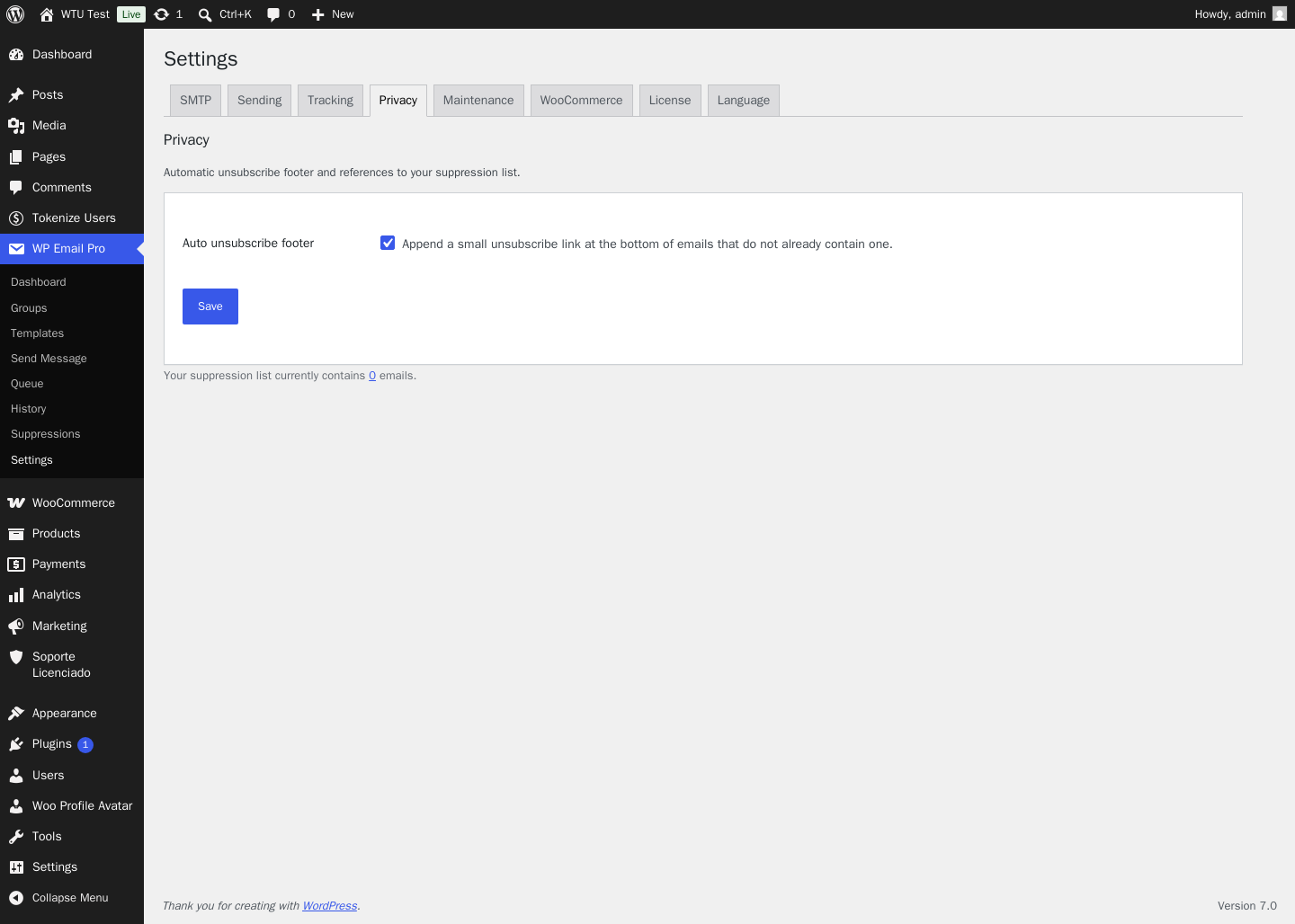Screen dimensions: 1295x924
Task: Click the Plugins plug icon
Action: [x=16, y=744]
